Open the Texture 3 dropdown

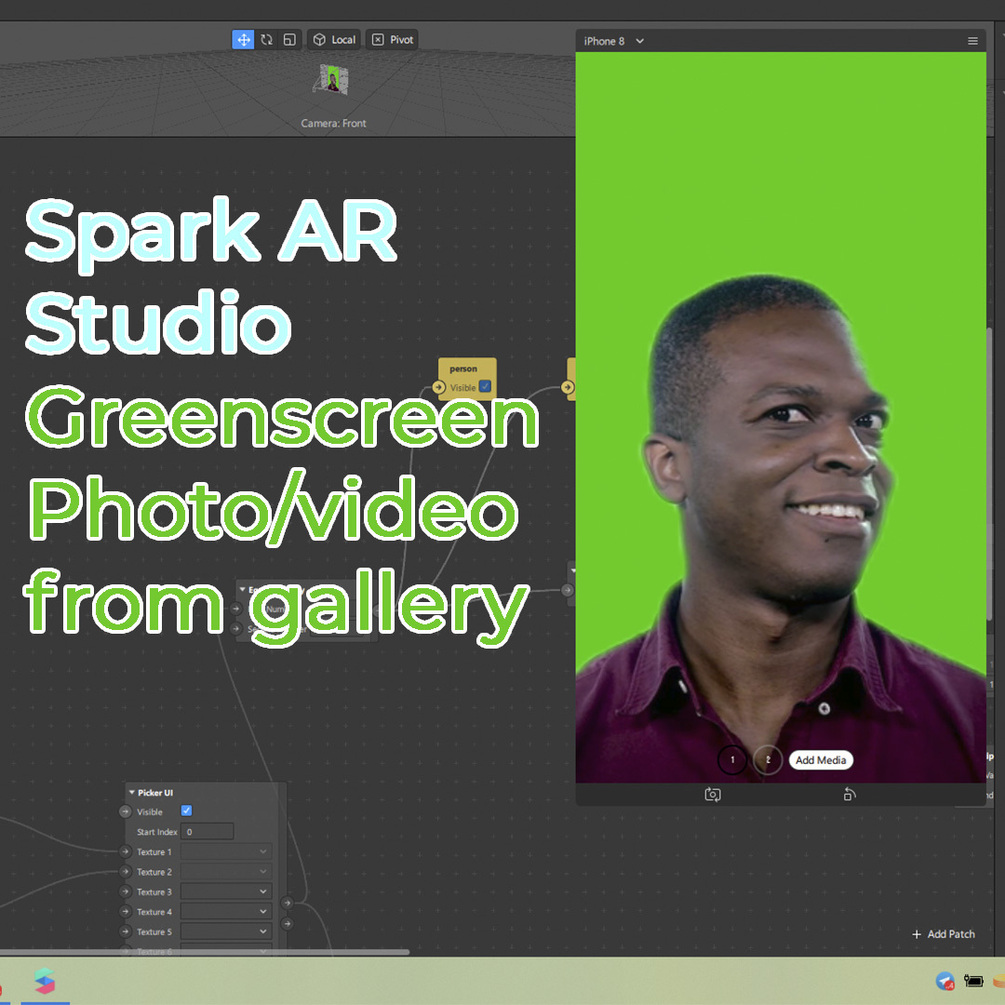click(x=226, y=892)
